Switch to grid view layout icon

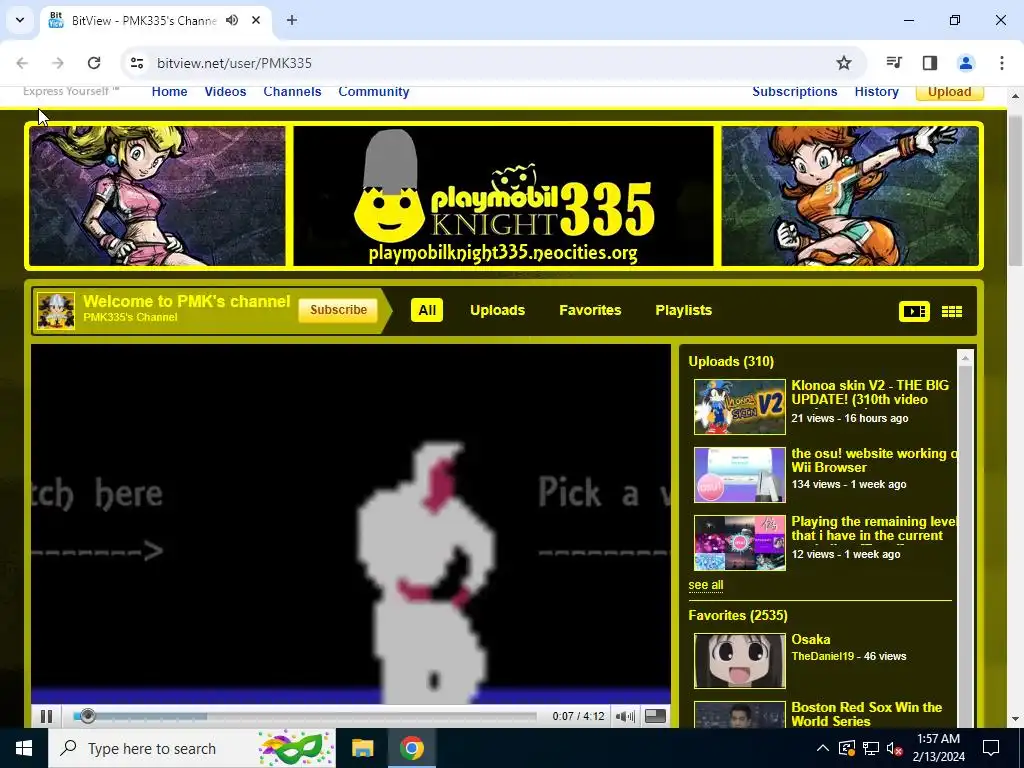click(x=952, y=312)
